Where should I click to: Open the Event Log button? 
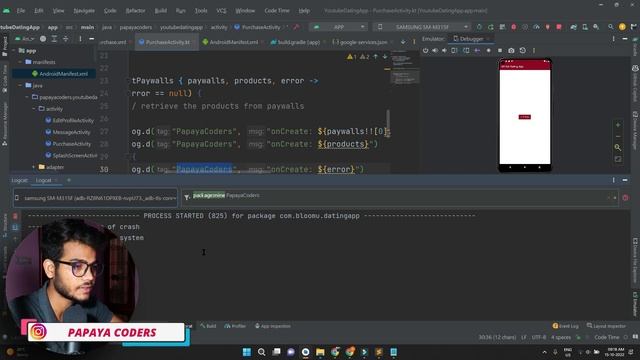566,326
